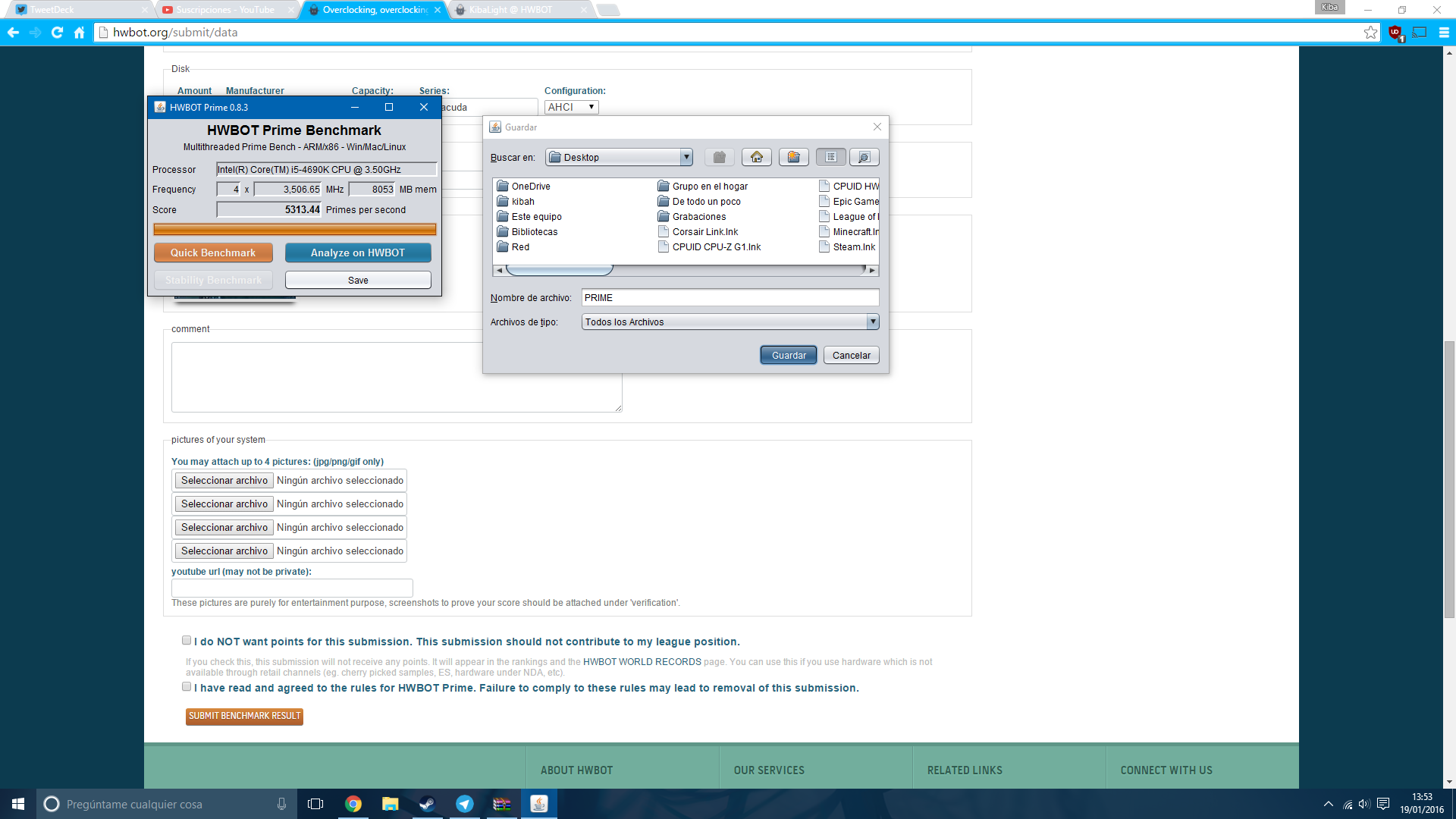Click the youtube url input field
This screenshot has width=1456, height=819.
[x=292, y=588]
